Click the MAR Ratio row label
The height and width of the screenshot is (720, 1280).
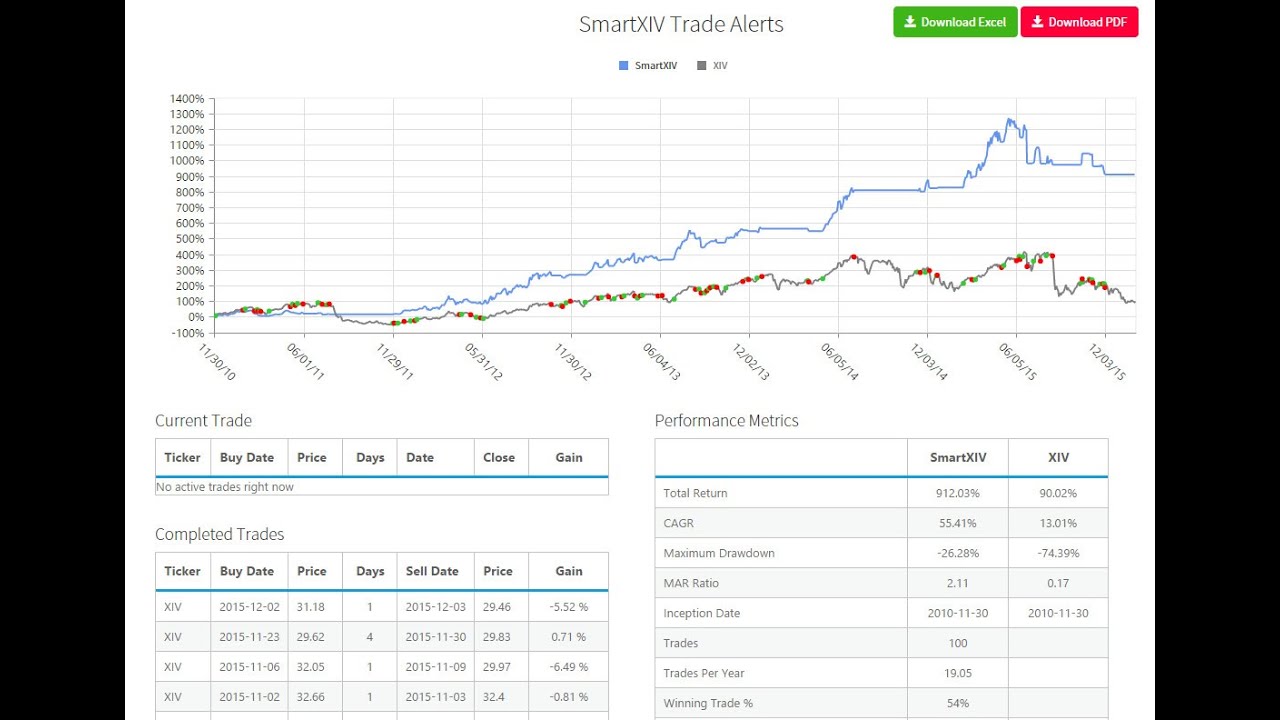691,583
